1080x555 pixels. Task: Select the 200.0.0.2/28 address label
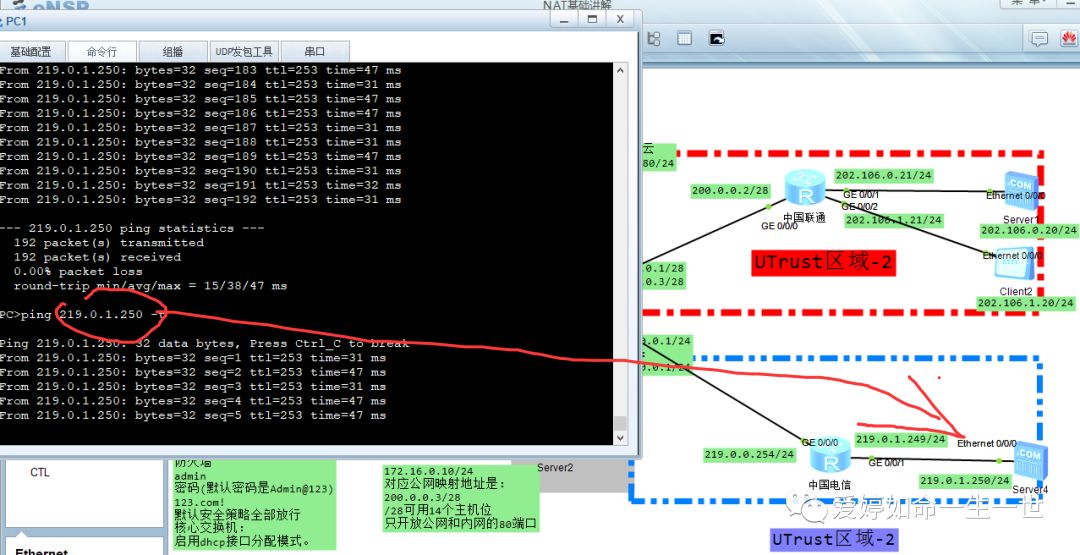(730, 191)
